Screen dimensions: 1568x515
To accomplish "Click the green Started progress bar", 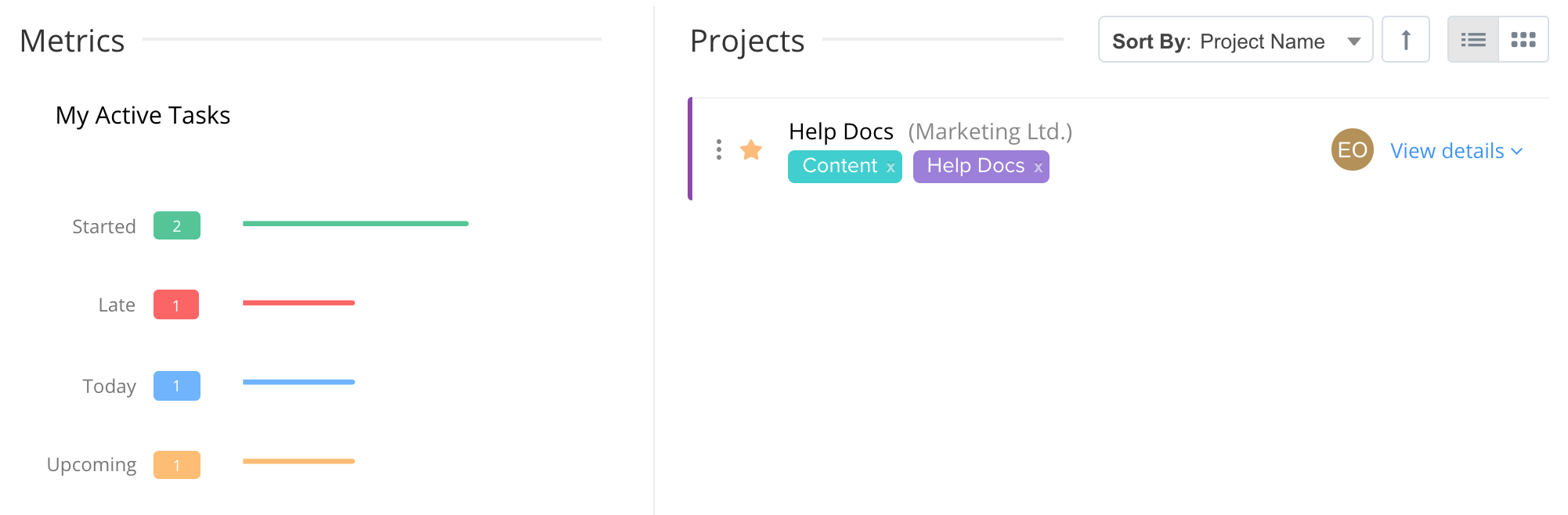I will tap(356, 224).
